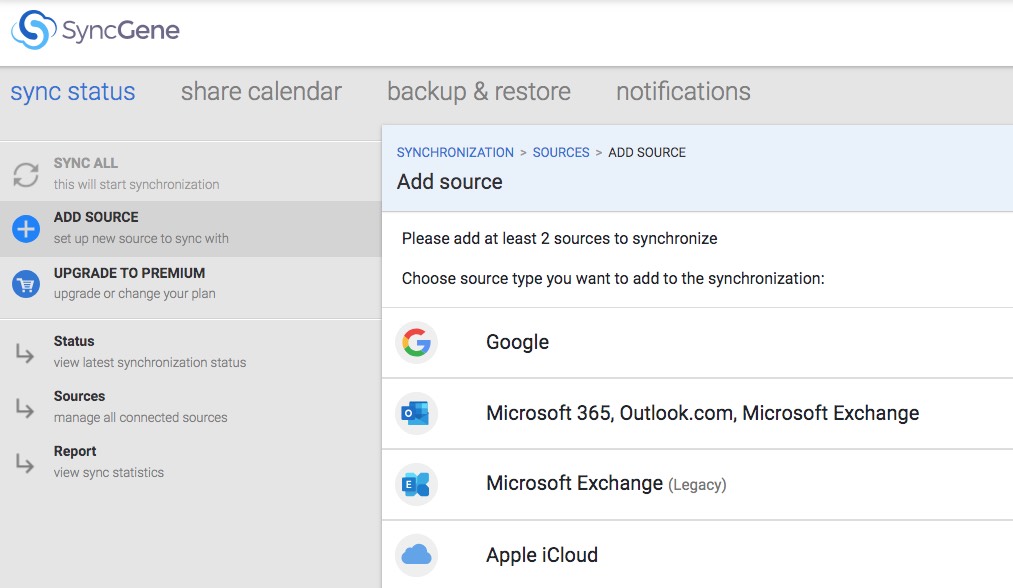This screenshot has width=1013, height=588.
Task: Click 'Please add at least 2 sources' text
Action: pyautogui.click(x=559, y=238)
